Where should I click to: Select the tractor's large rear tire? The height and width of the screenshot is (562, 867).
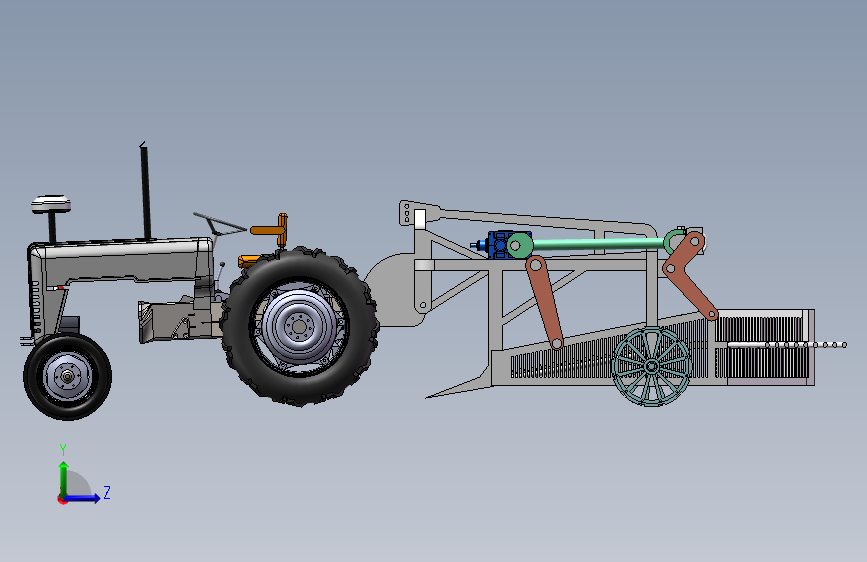[x=300, y=326]
